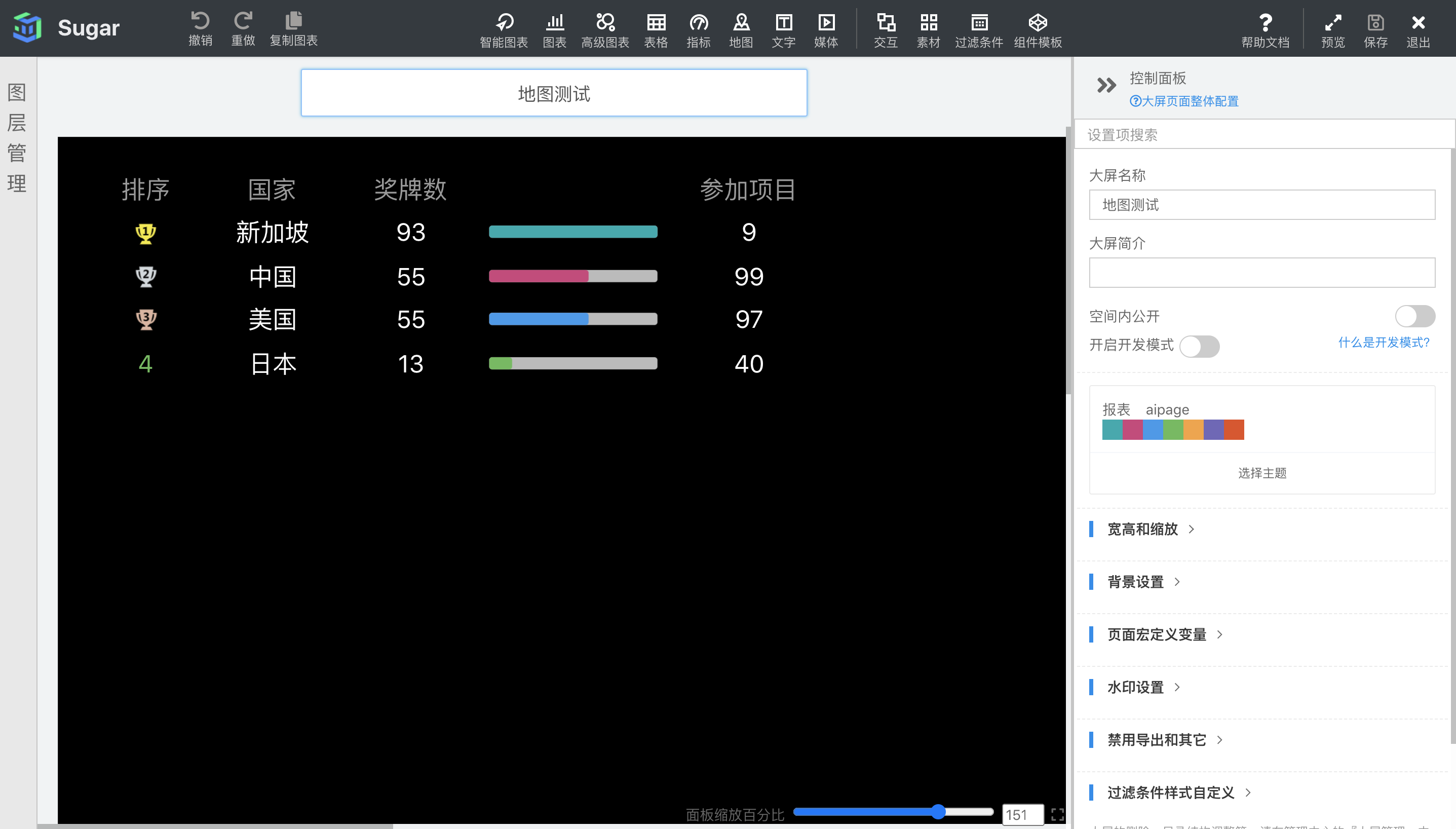Screen dimensions: 1456x829
Task: Open the 媒体 media components
Action: pos(826,30)
